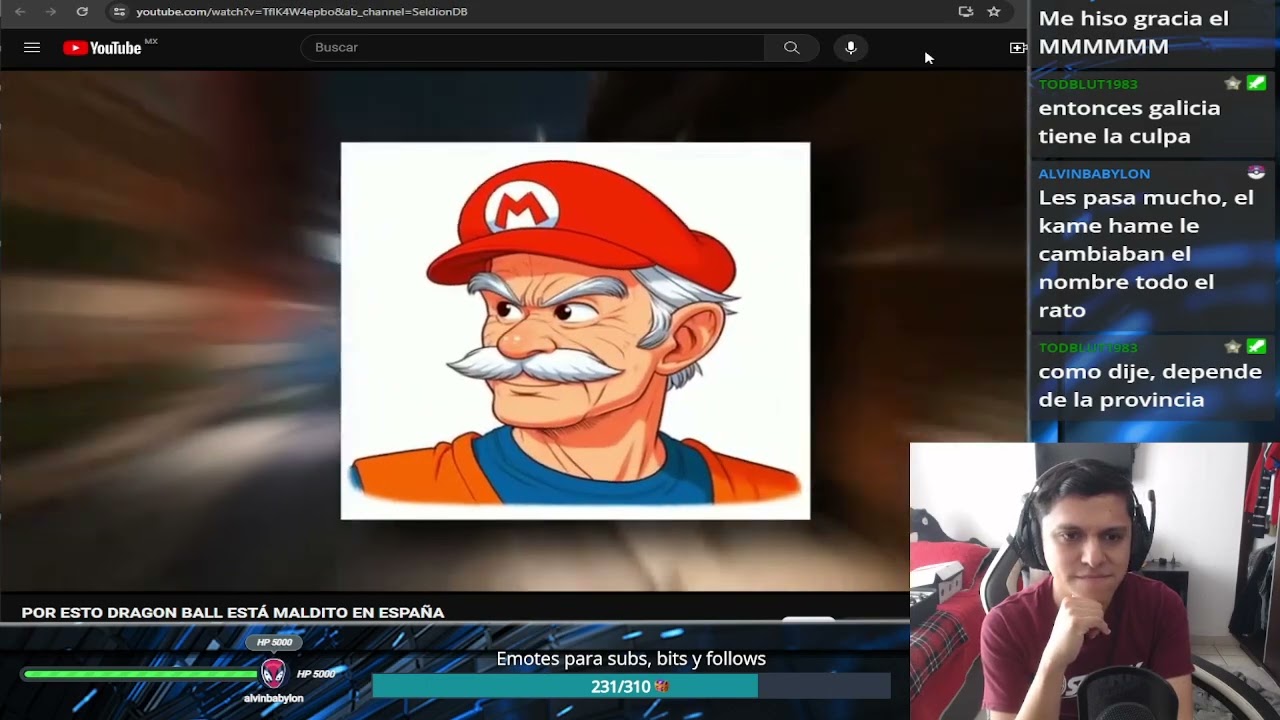
Task: Click the 'alvinbabylon' label under HP bar
Action: (x=273, y=698)
